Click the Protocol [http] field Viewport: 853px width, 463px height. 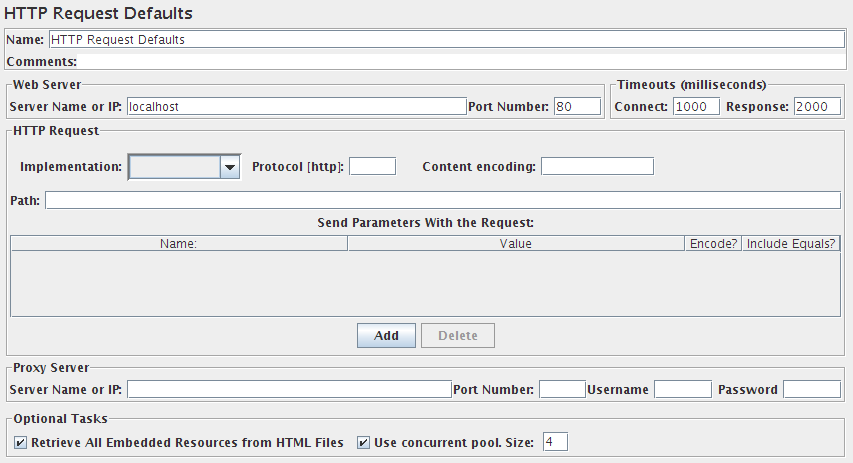pos(372,166)
